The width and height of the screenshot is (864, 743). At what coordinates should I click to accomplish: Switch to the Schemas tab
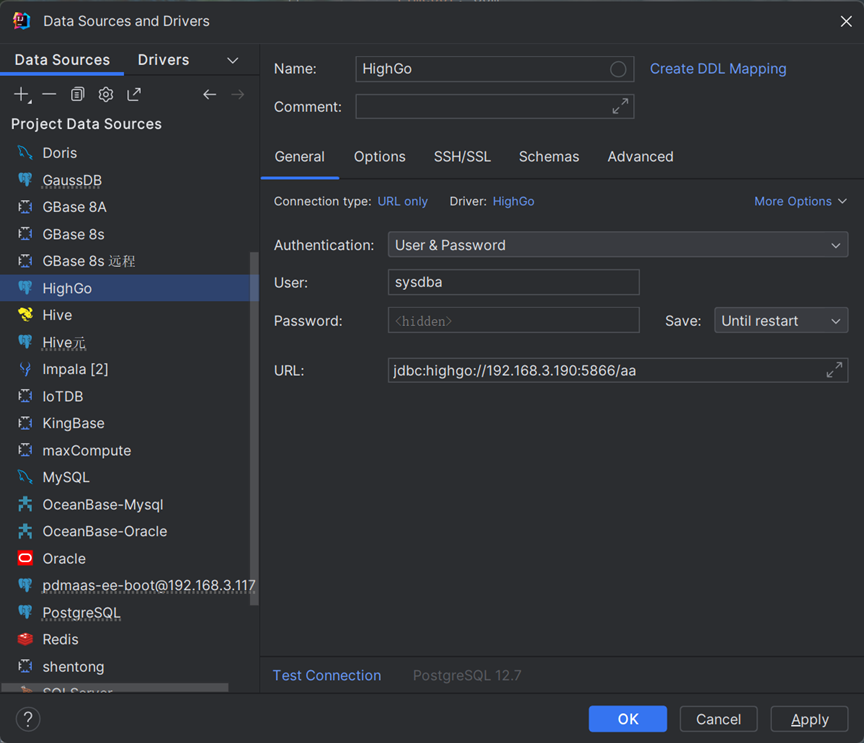pyautogui.click(x=548, y=157)
